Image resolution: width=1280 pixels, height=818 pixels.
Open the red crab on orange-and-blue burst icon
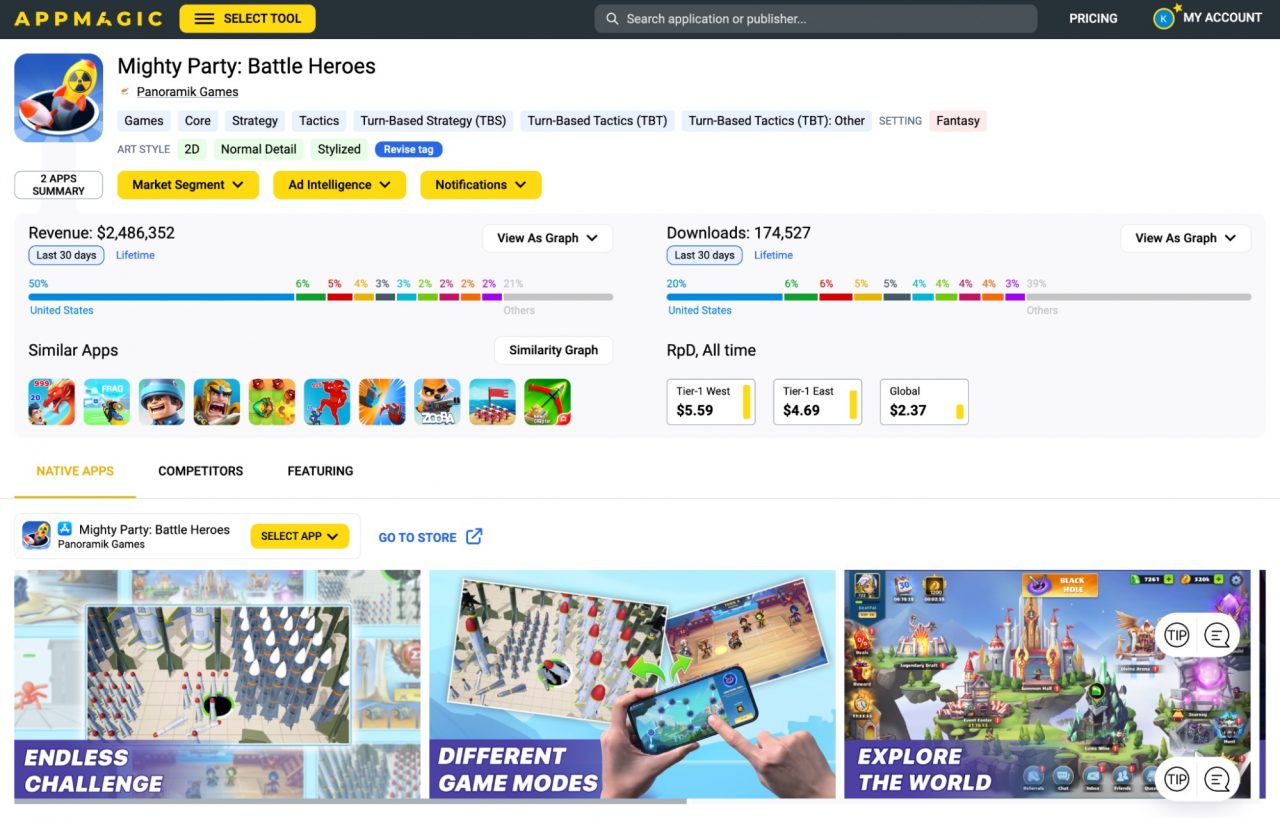tap(382, 402)
